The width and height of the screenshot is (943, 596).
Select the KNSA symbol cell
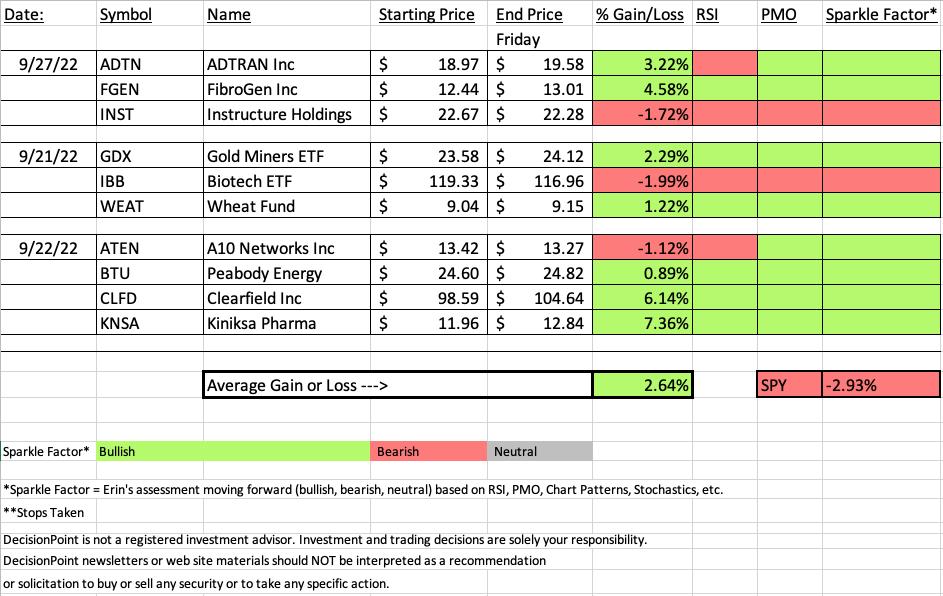(x=150, y=323)
